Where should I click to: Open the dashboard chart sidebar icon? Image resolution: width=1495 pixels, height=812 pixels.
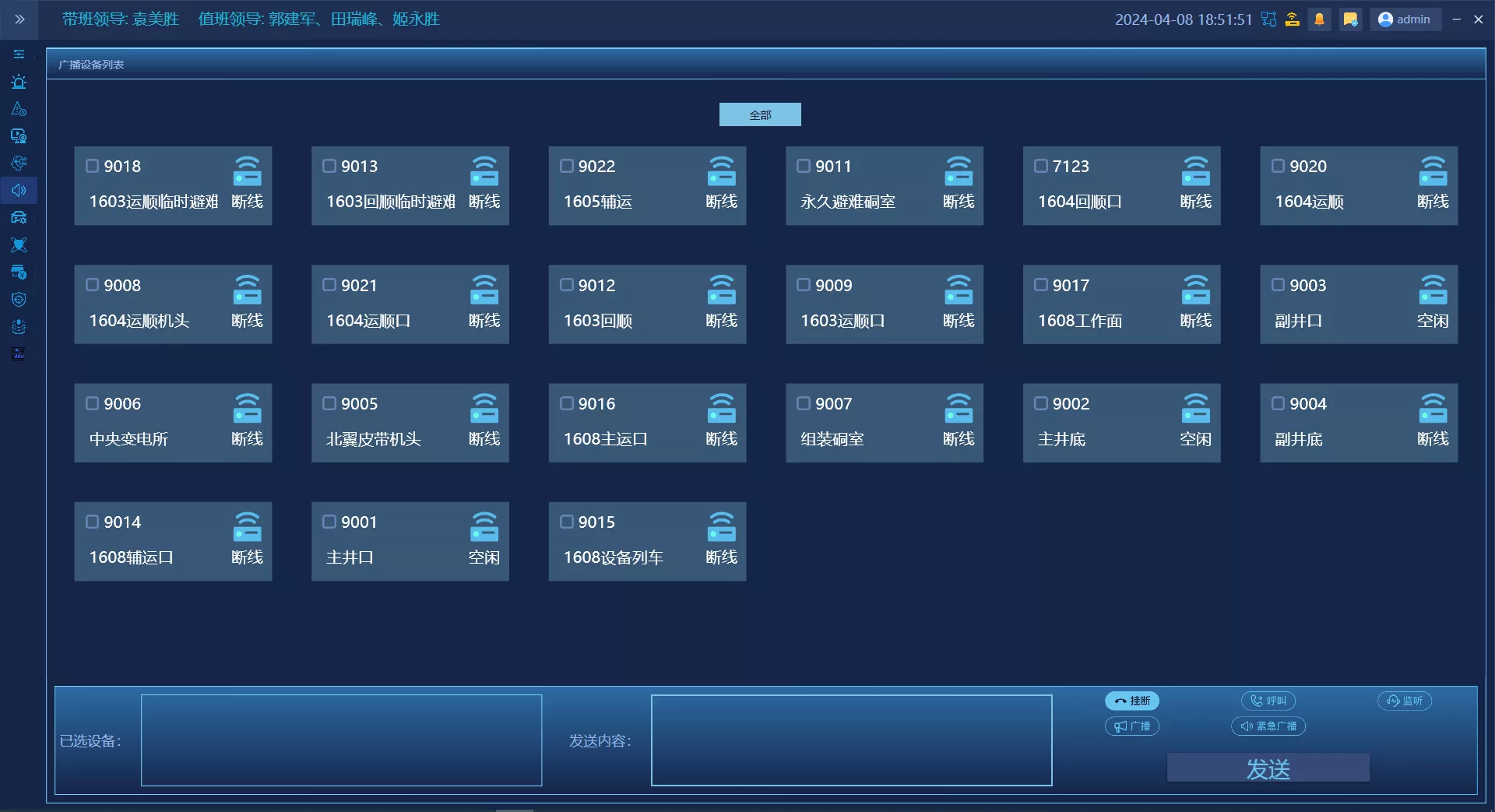(x=19, y=354)
